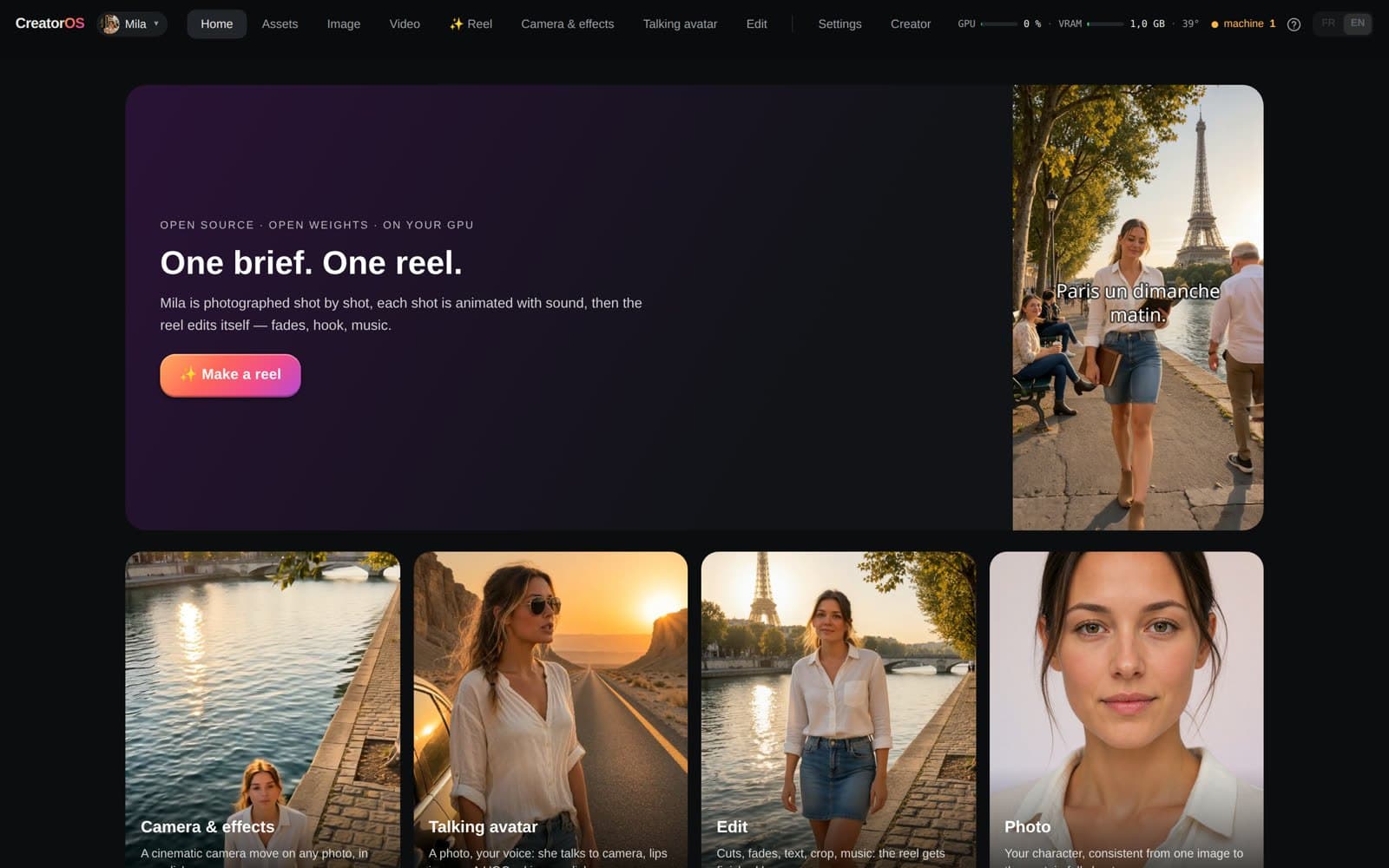The width and height of the screenshot is (1389, 868).
Task: Click the Make a reel button
Action: click(x=230, y=375)
